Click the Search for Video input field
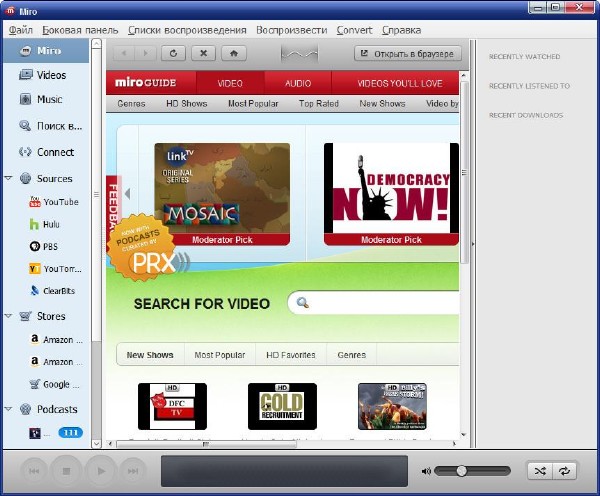The height and width of the screenshot is (496, 600). pyautogui.click(x=380, y=303)
